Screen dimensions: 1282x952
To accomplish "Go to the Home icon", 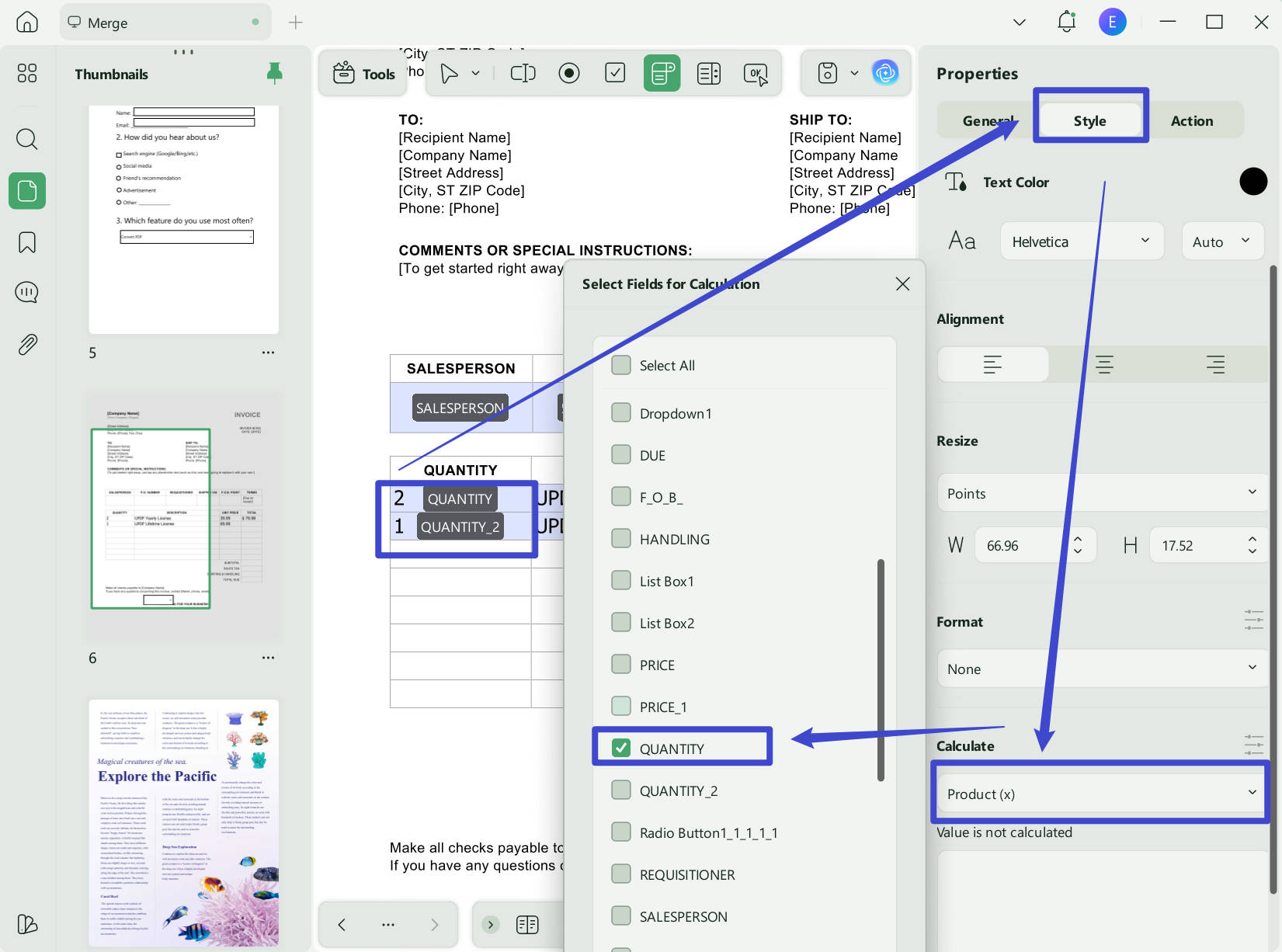I will click(27, 22).
